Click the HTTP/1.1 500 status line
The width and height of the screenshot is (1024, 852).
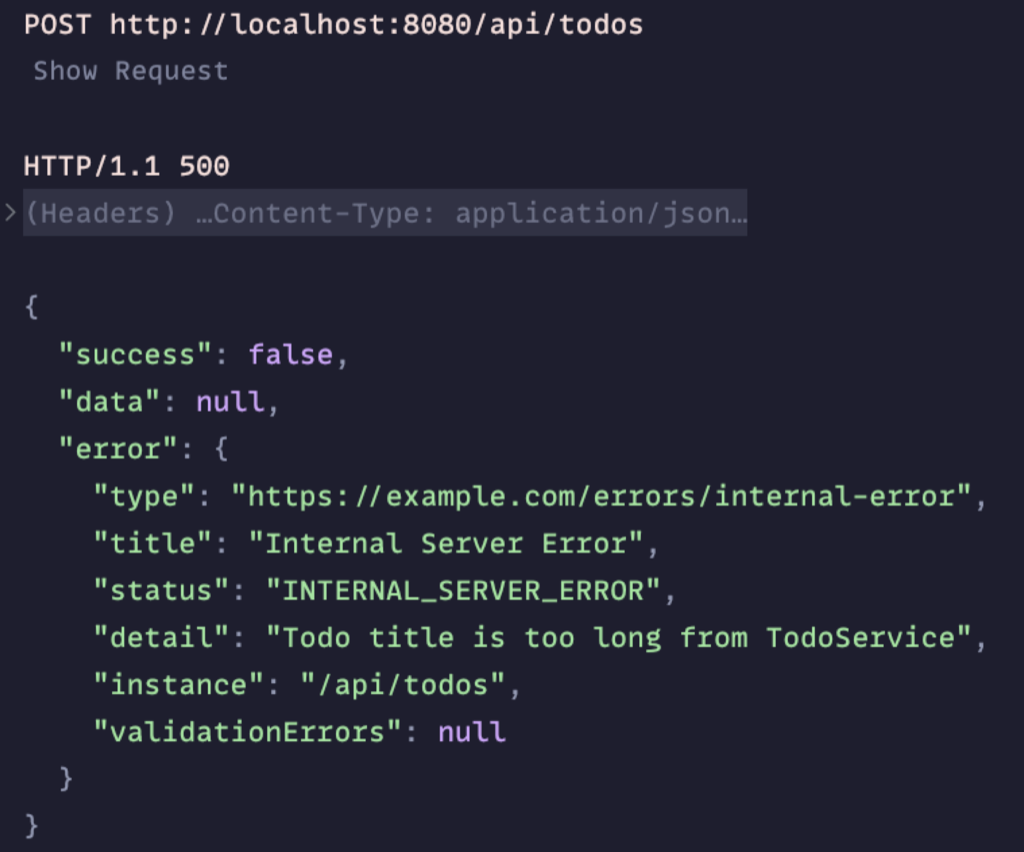(x=126, y=166)
